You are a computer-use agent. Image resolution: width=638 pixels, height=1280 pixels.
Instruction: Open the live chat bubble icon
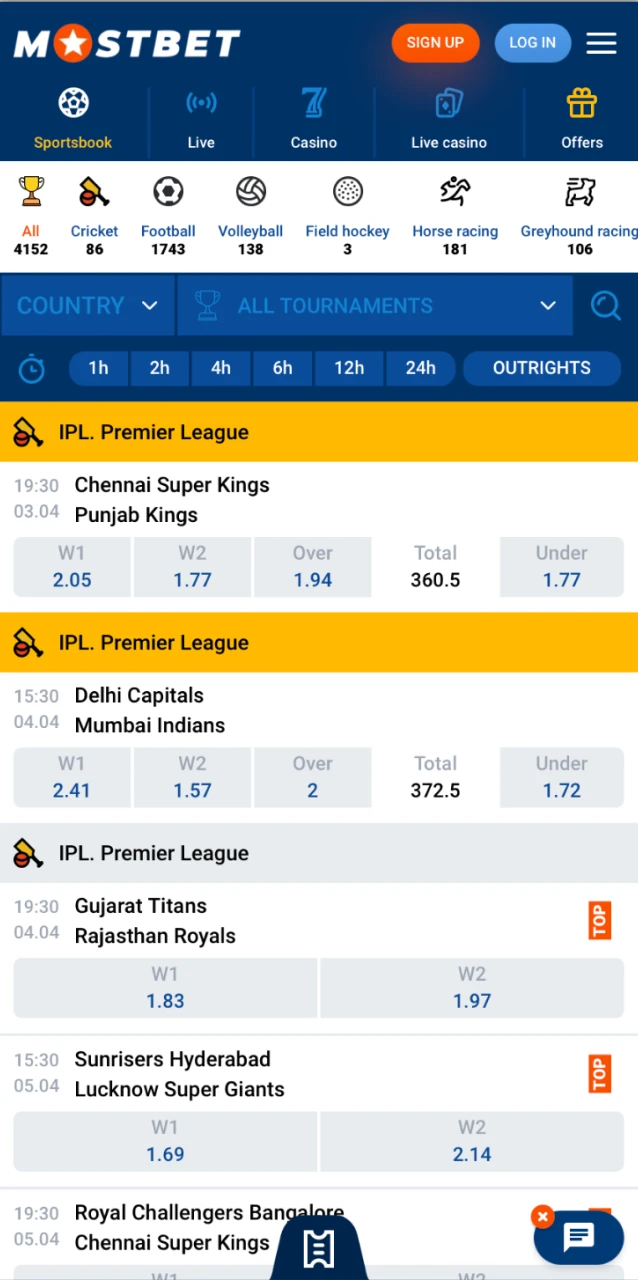(579, 1237)
